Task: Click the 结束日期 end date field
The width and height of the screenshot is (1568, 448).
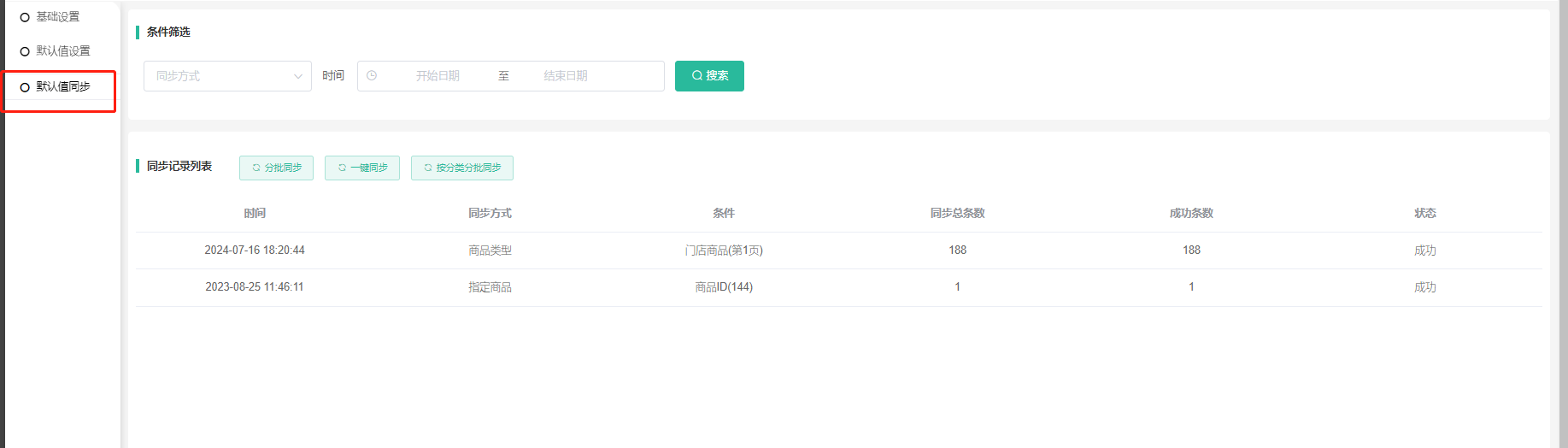Action: (565, 76)
